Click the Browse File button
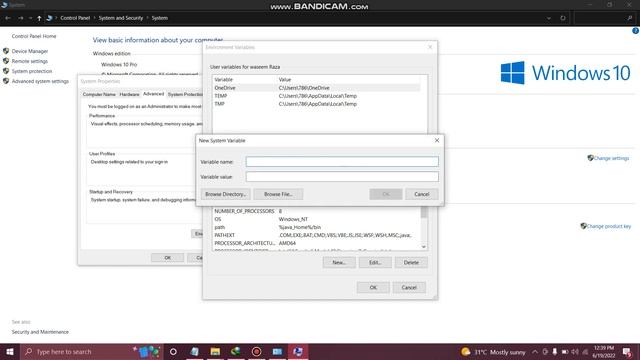 click(x=278, y=194)
